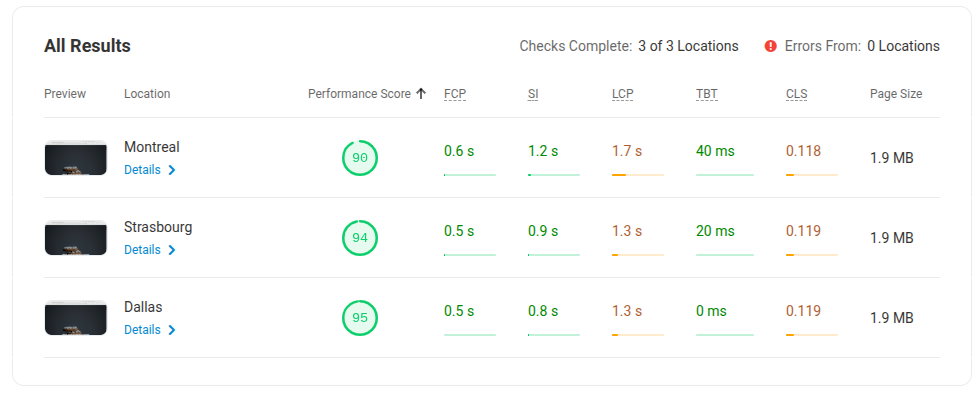Open the Dallas Details link
The height and width of the screenshot is (402, 977).
pyautogui.click(x=142, y=330)
